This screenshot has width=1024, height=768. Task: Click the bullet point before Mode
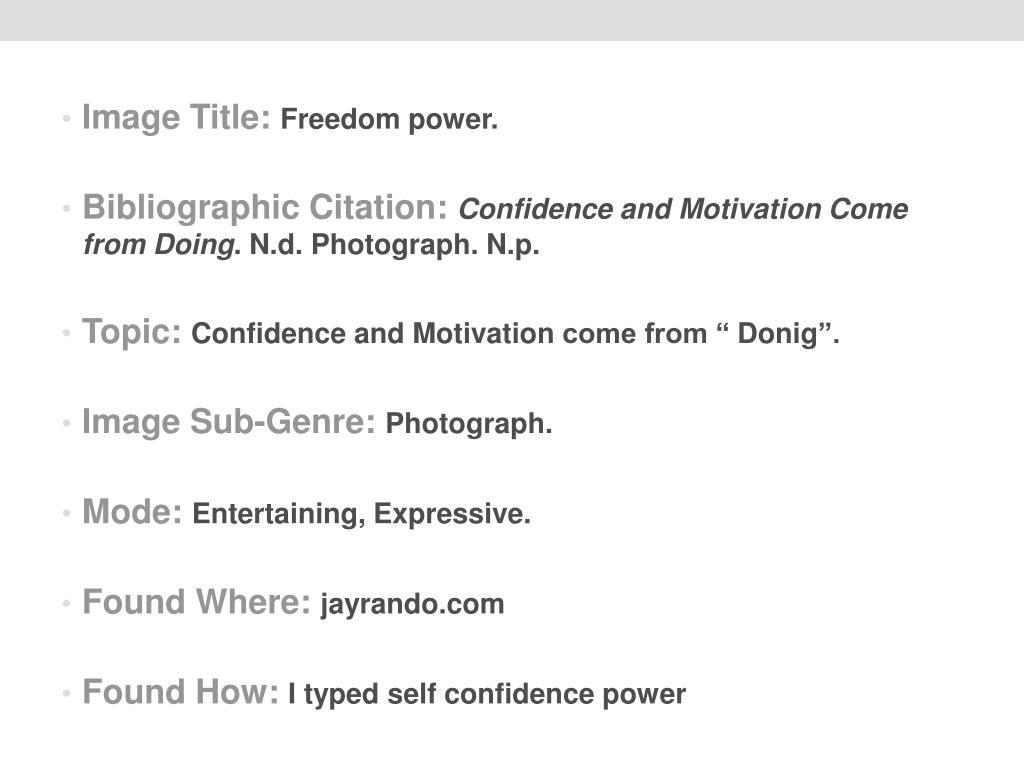pyautogui.click(x=66, y=513)
